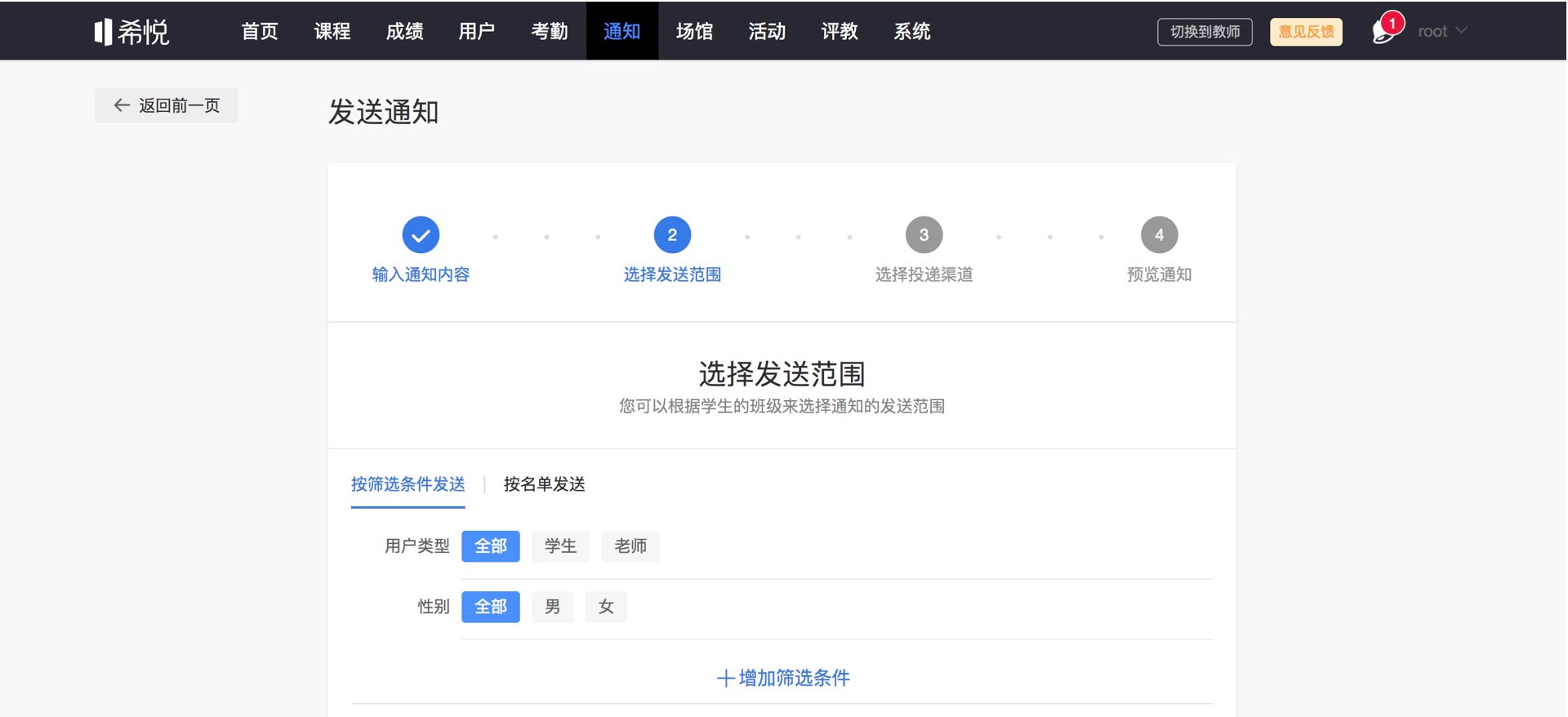Expand the root user dropdown

coord(1442,31)
